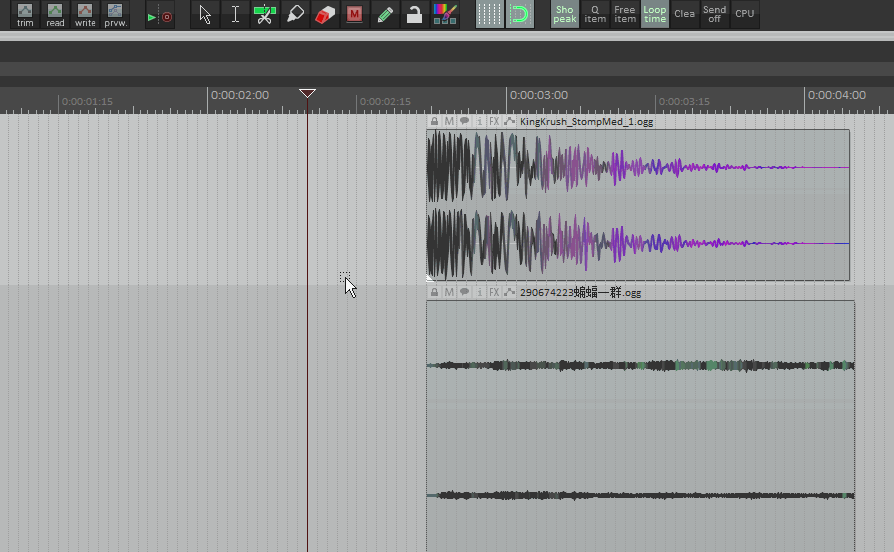
Task: Click the 0:00:03:00 mark on the ruler
Action: coord(538,95)
